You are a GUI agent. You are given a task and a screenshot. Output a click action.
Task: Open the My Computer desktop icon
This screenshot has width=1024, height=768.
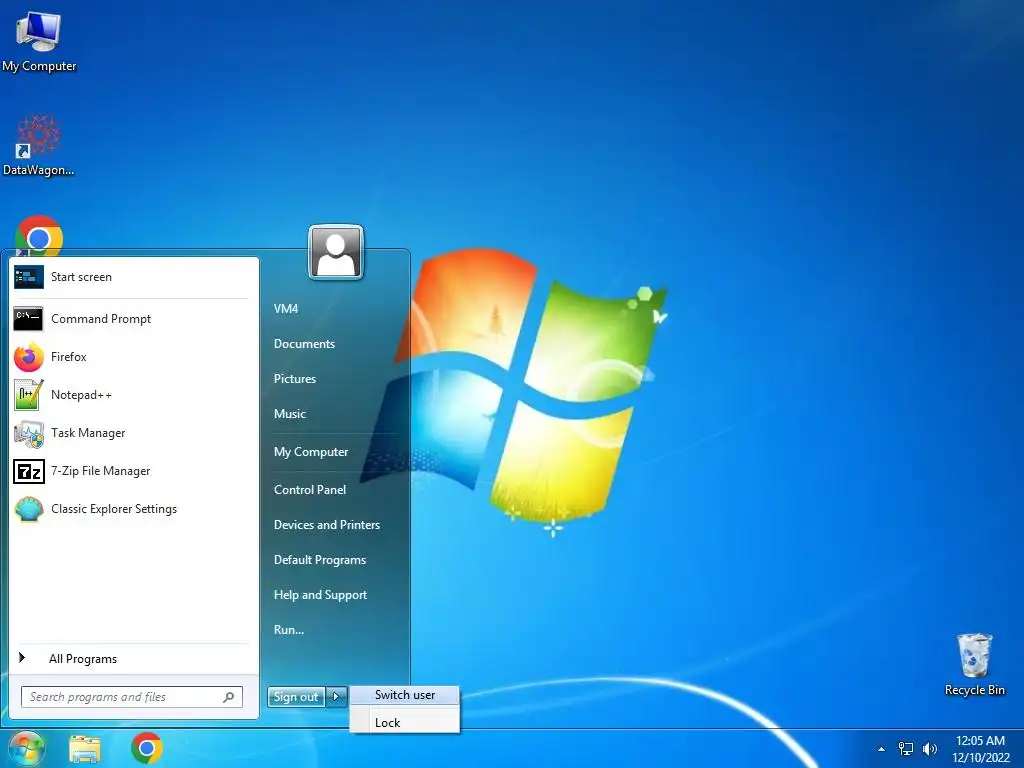pyautogui.click(x=39, y=40)
